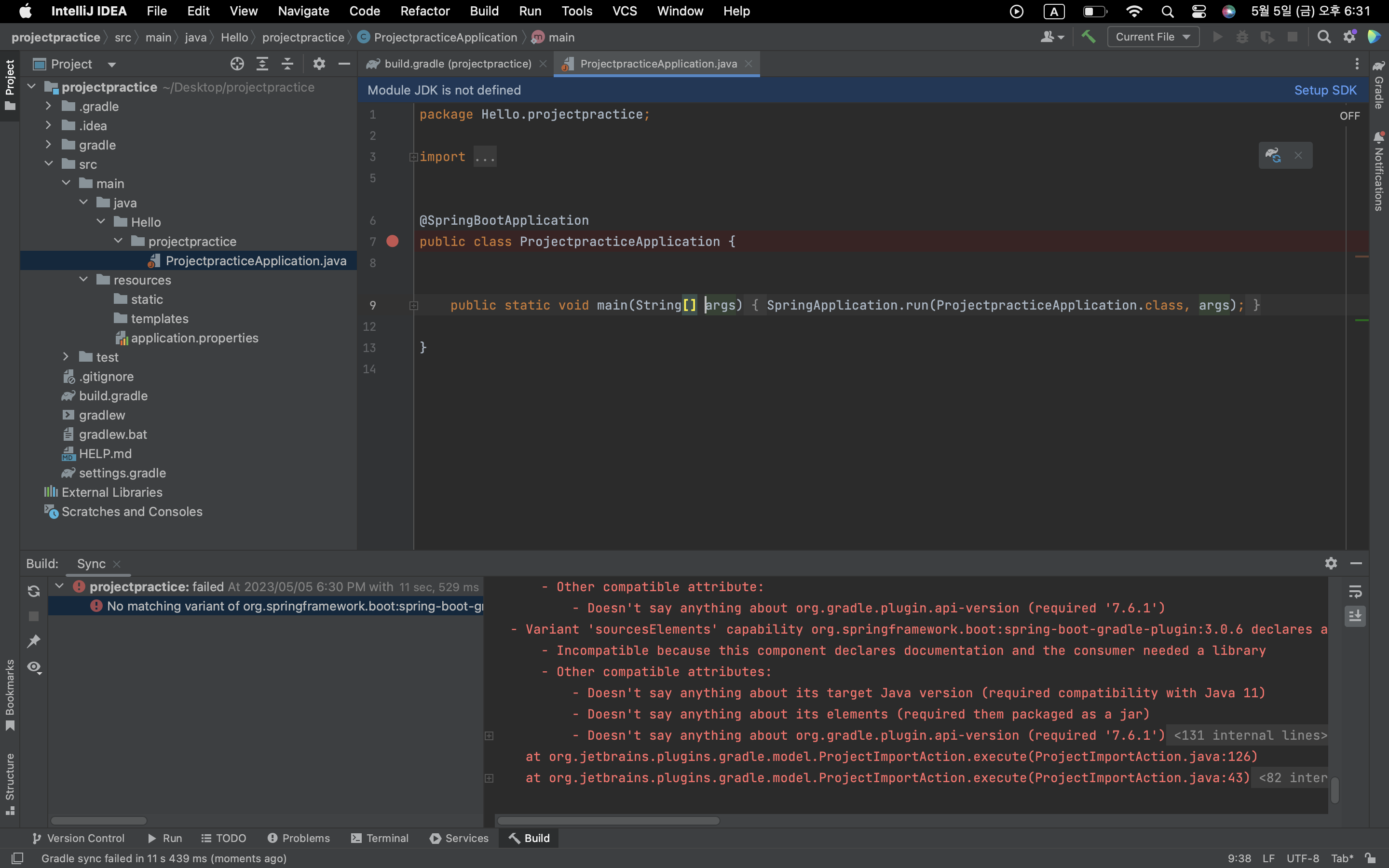Unfold the import statements on line 3

[x=413, y=157]
